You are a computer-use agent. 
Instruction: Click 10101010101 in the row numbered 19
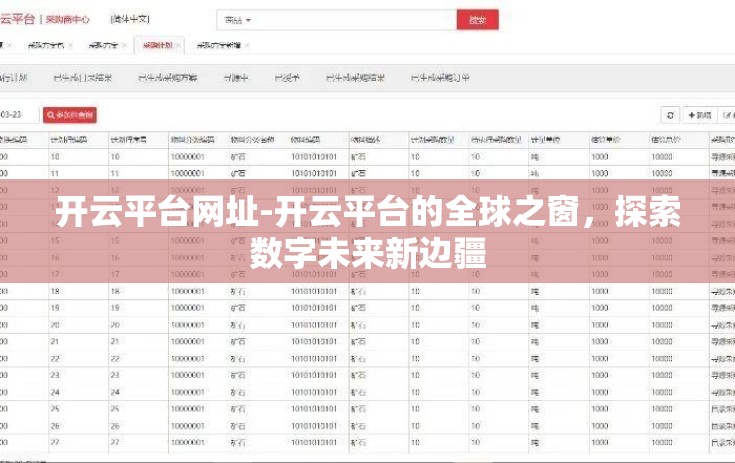[x=314, y=308]
